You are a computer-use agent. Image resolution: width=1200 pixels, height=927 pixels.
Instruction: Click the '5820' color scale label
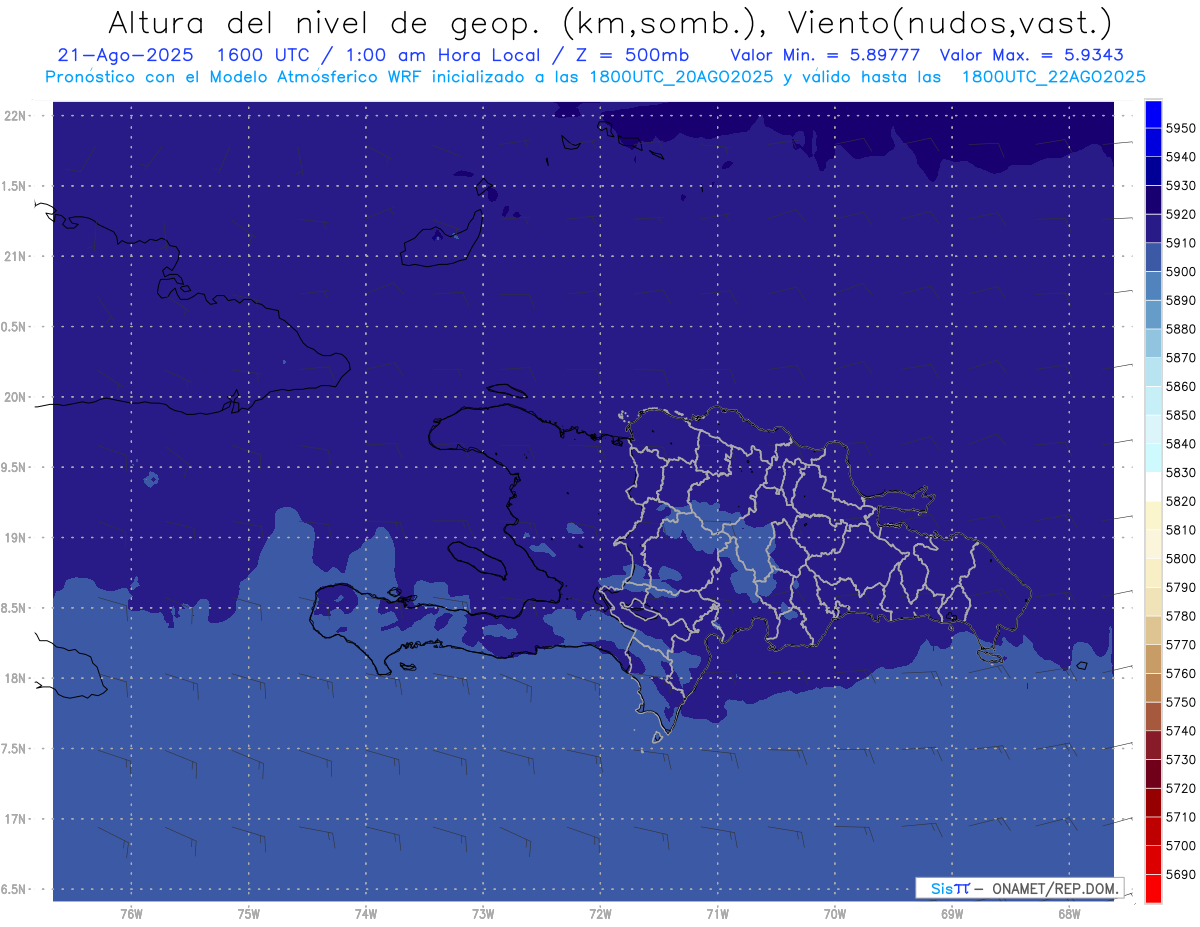[1181, 501]
